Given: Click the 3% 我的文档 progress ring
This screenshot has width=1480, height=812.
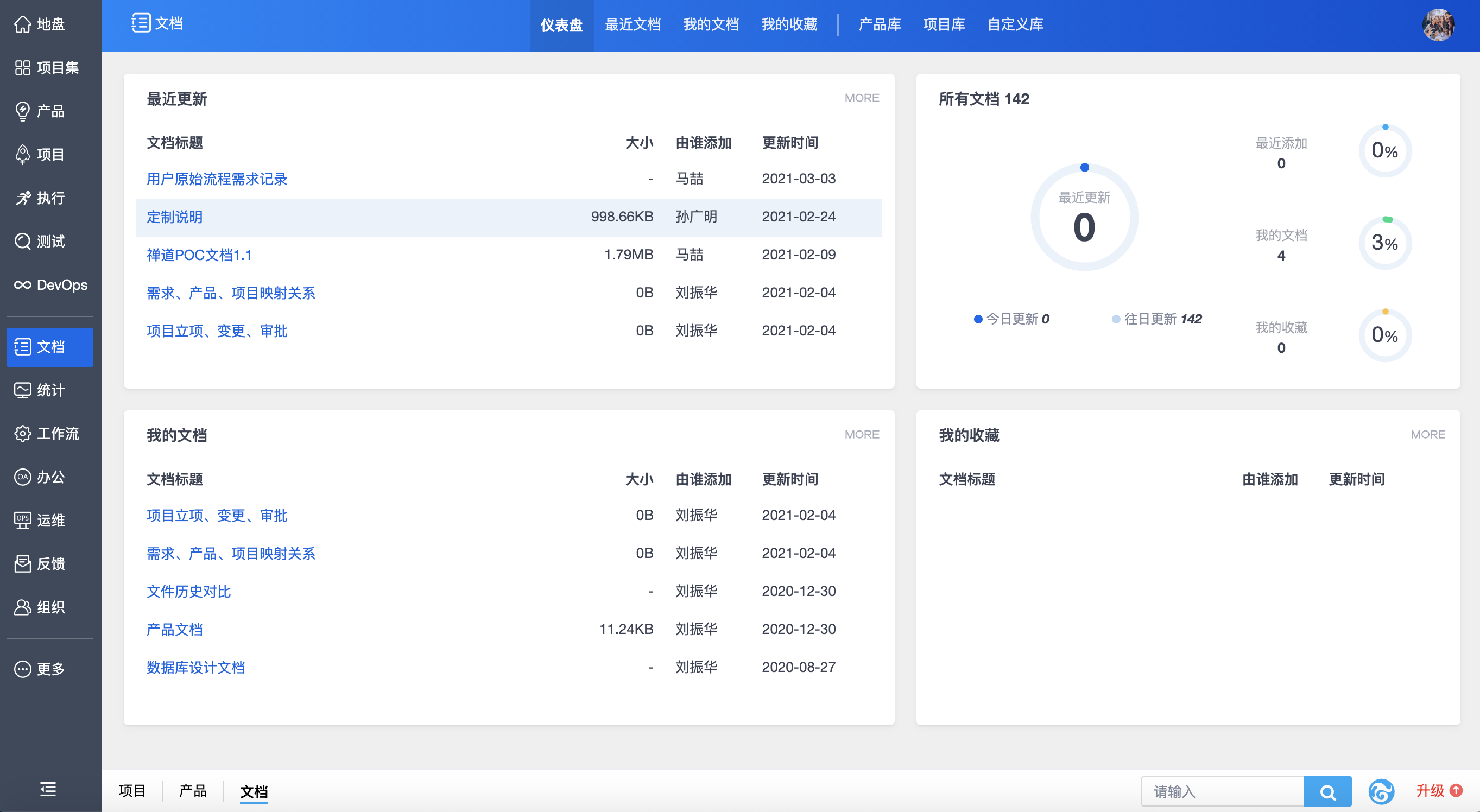Looking at the screenshot, I should click(1384, 243).
